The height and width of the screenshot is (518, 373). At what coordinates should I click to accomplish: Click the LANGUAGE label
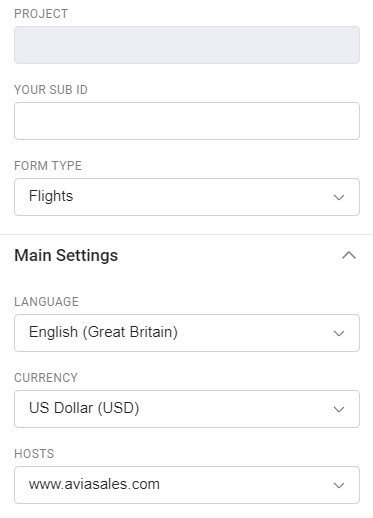46,302
